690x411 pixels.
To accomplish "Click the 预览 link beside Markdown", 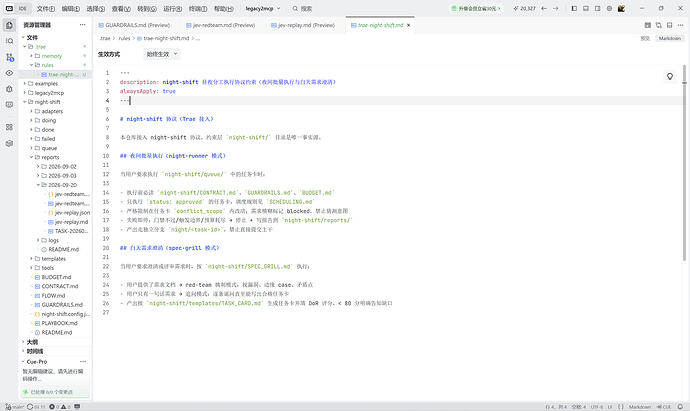I will (x=645, y=38).
